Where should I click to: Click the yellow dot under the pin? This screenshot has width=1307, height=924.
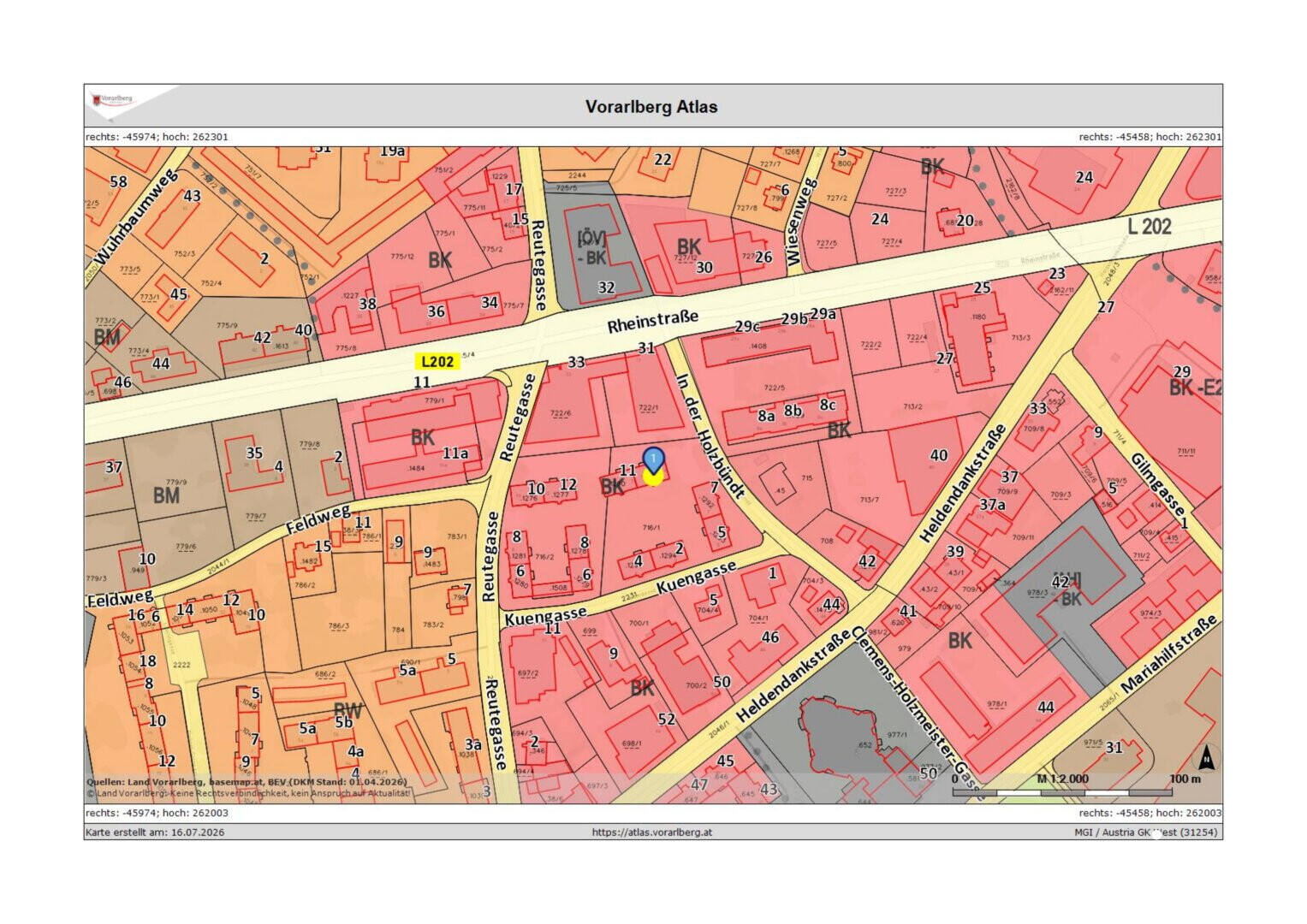(x=653, y=477)
